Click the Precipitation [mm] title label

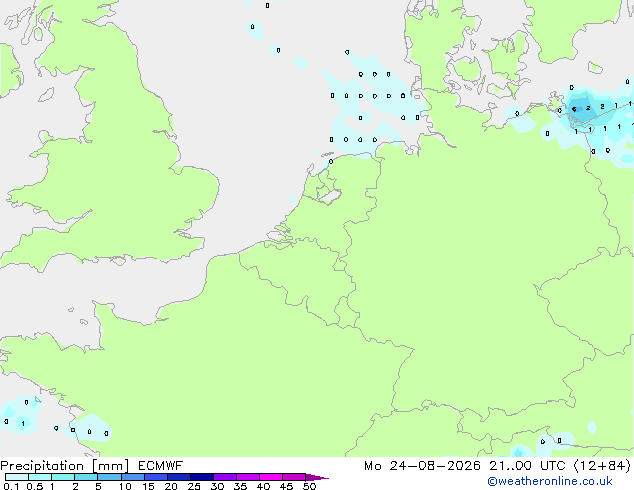click(x=65, y=466)
